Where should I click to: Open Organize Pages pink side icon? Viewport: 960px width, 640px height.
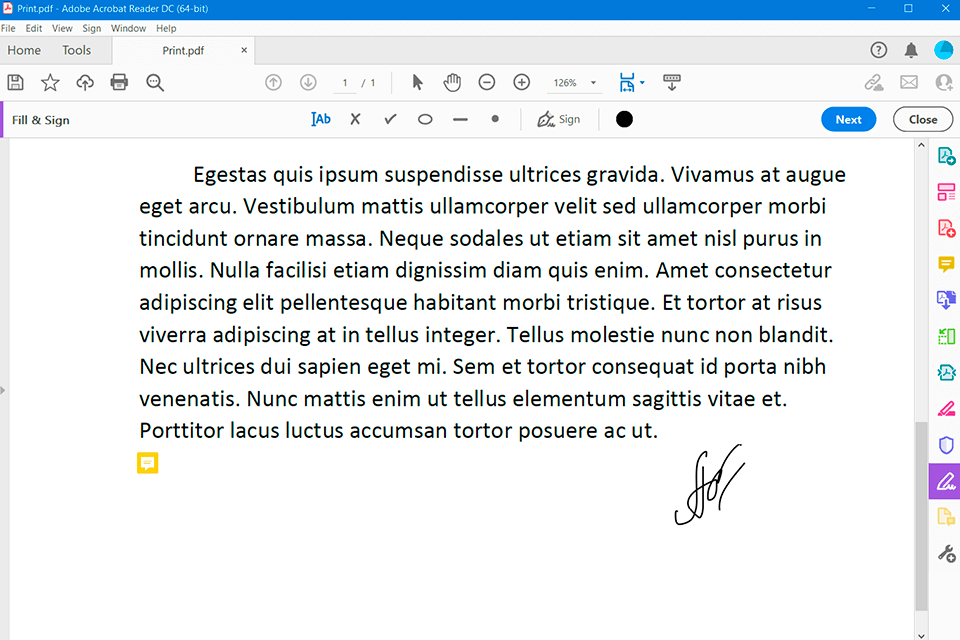(946, 192)
